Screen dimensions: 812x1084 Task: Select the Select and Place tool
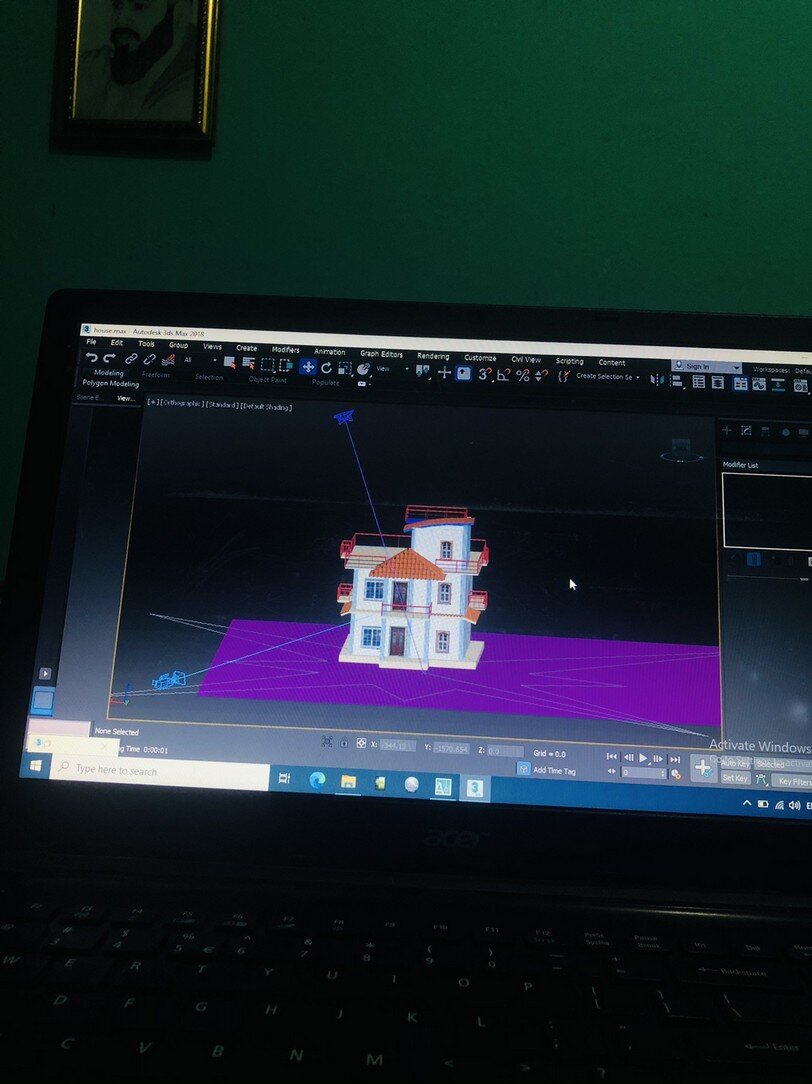(363, 369)
